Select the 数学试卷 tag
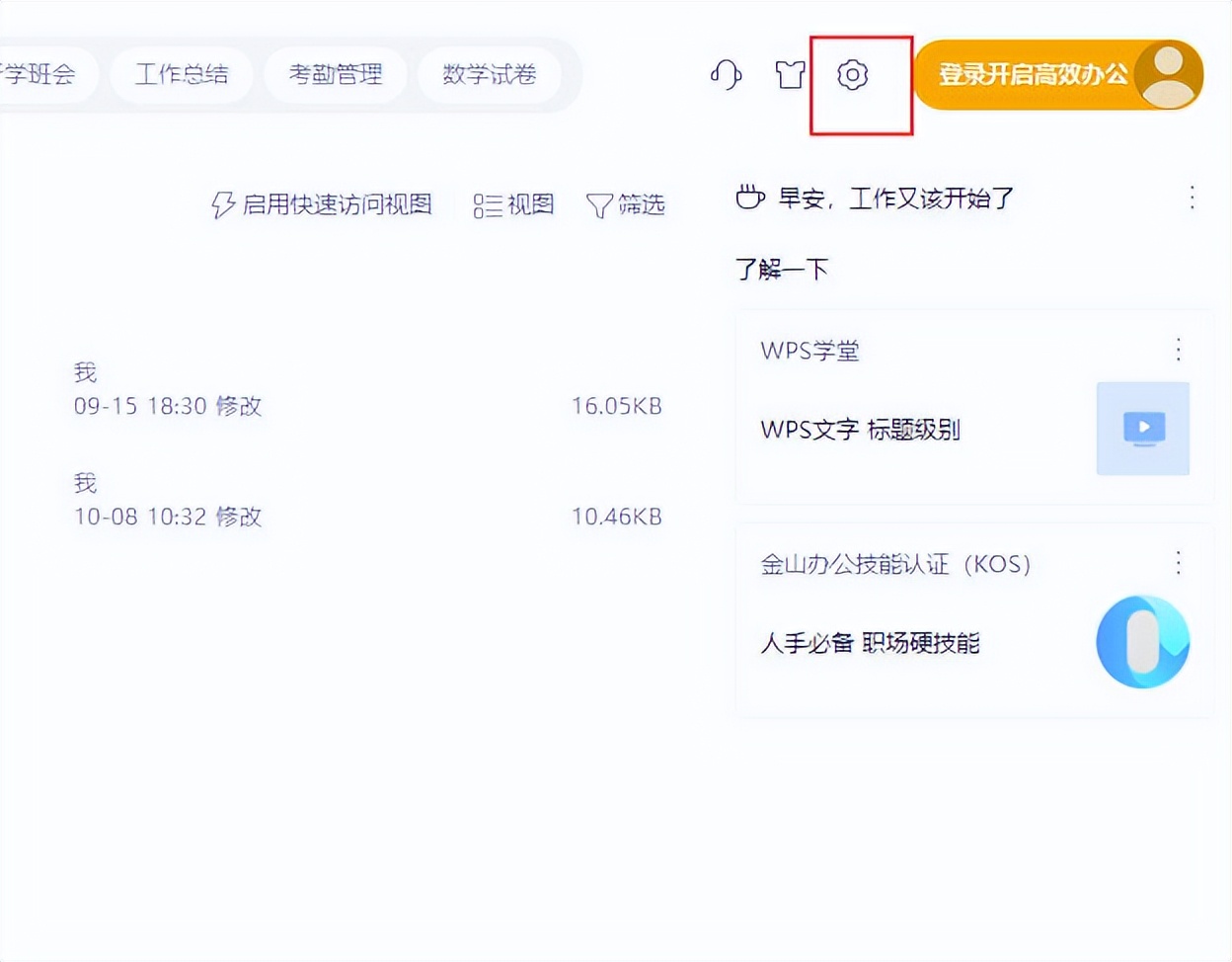1232x962 pixels. [490, 74]
